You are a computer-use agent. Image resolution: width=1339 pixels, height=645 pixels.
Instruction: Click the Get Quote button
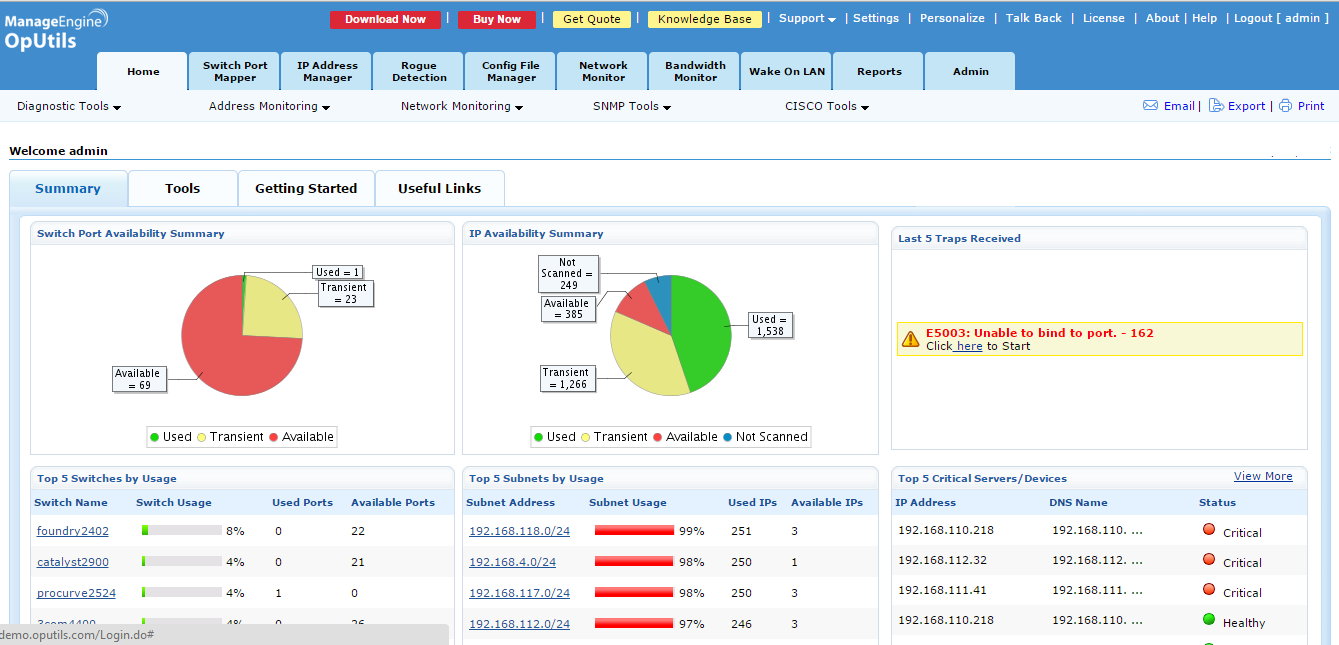pyautogui.click(x=592, y=19)
